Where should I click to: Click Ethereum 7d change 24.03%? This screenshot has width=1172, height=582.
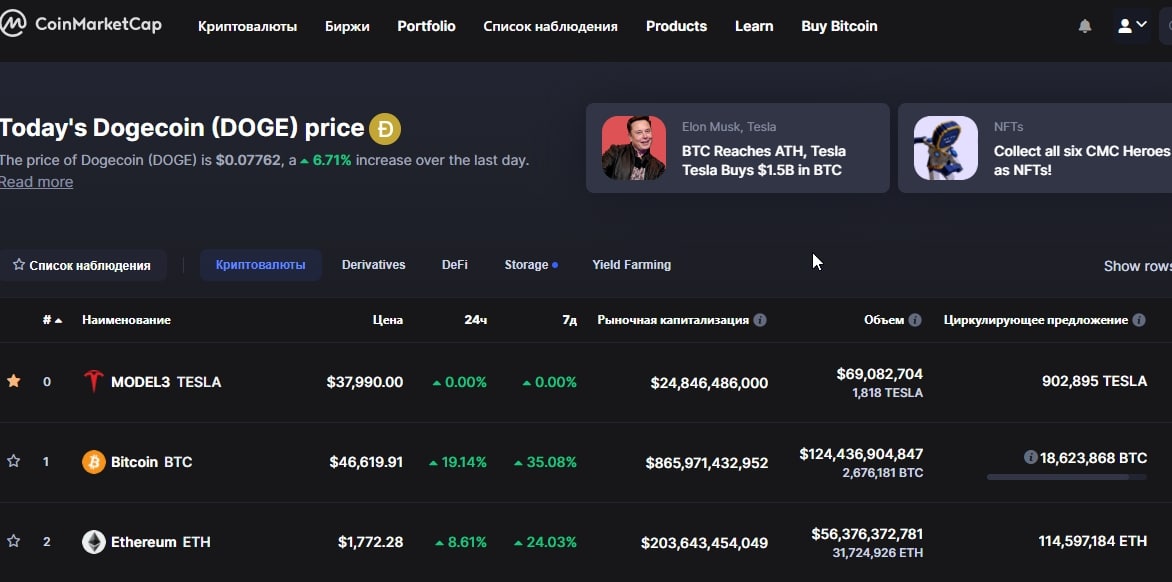(545, 542)
